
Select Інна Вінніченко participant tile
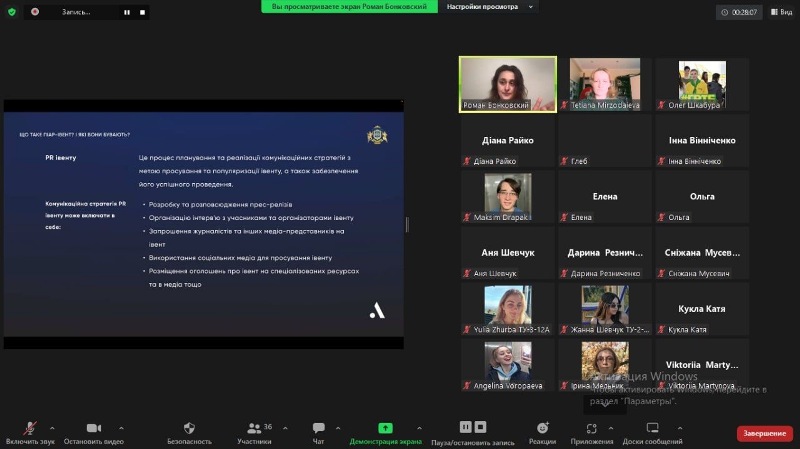click(702, 141)
